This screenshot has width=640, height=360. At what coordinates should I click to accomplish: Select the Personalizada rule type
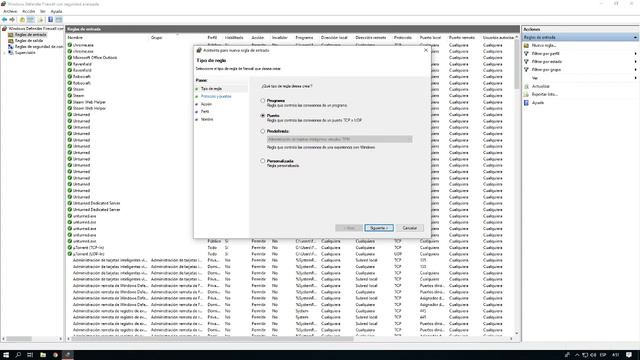(x=262, y=161)
